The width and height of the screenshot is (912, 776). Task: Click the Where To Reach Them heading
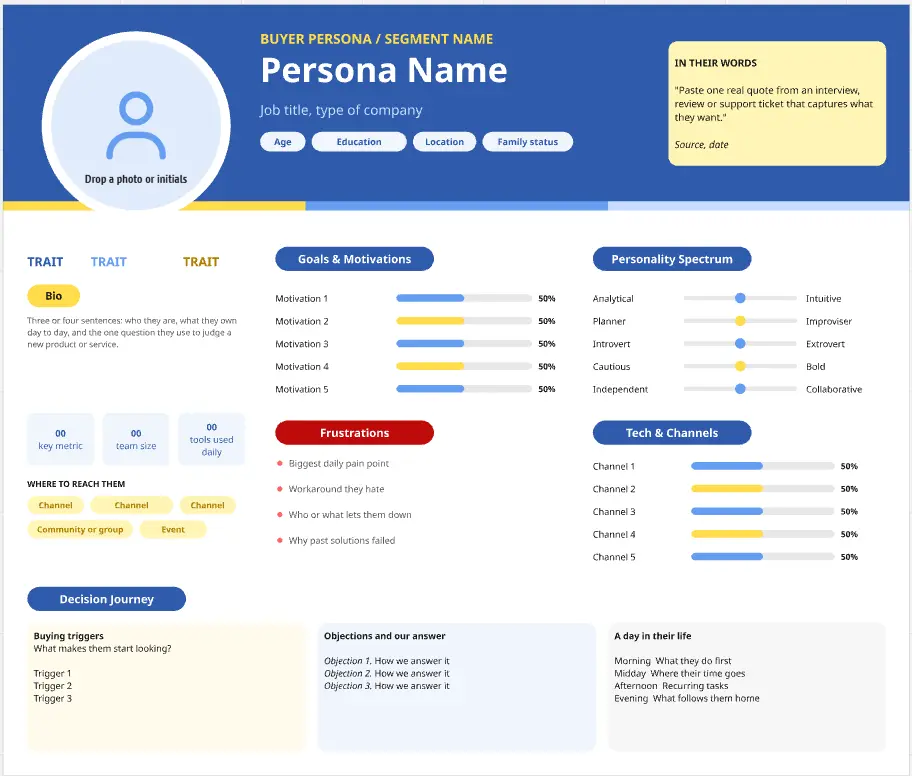[76, 484]
